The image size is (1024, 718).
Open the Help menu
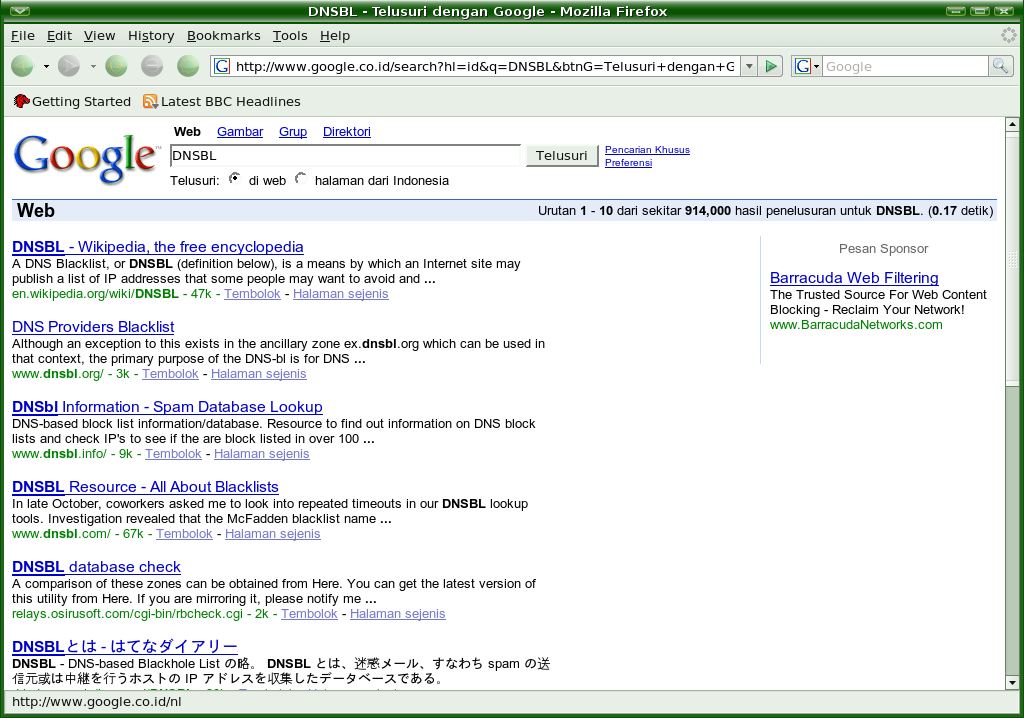click(x=335, y=35)
